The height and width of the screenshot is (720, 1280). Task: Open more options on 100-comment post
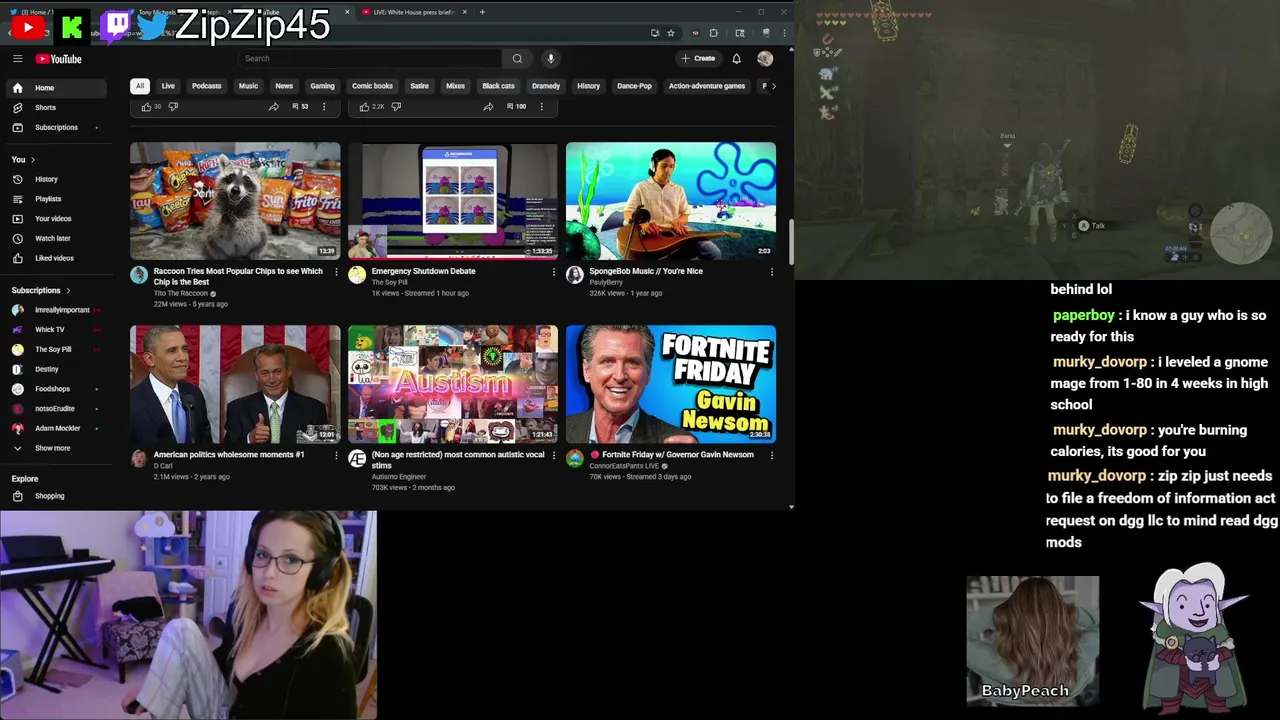(x=542, y=107)
